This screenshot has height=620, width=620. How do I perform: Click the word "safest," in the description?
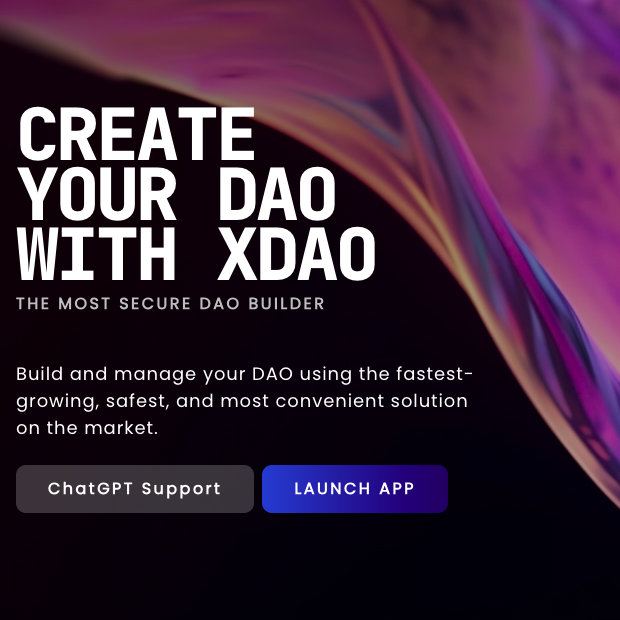click(138, 401)
